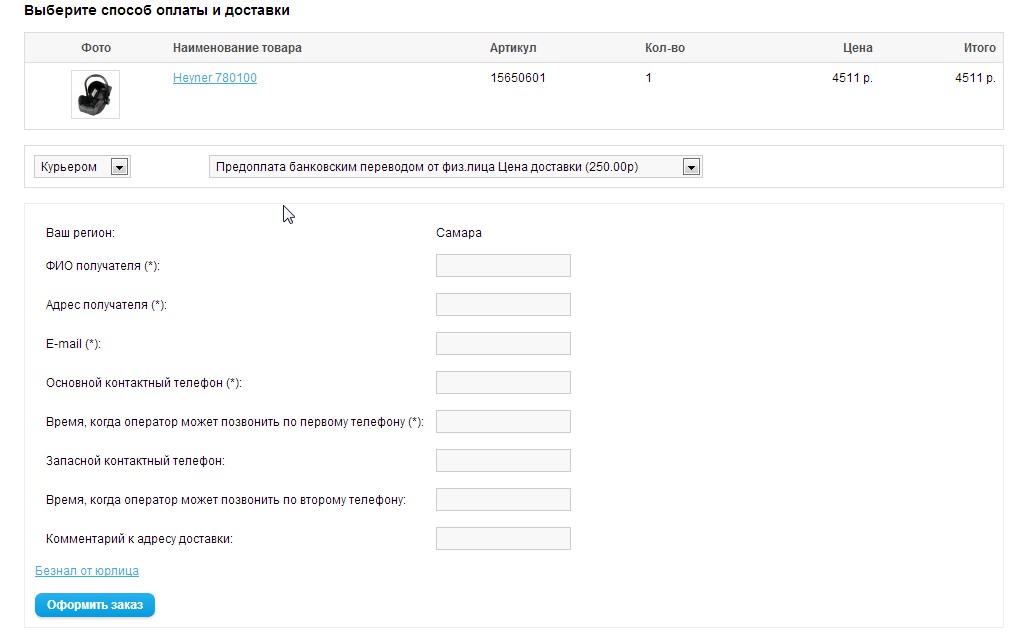
Task: Click the Итого column header
Action: coord(979,48)
